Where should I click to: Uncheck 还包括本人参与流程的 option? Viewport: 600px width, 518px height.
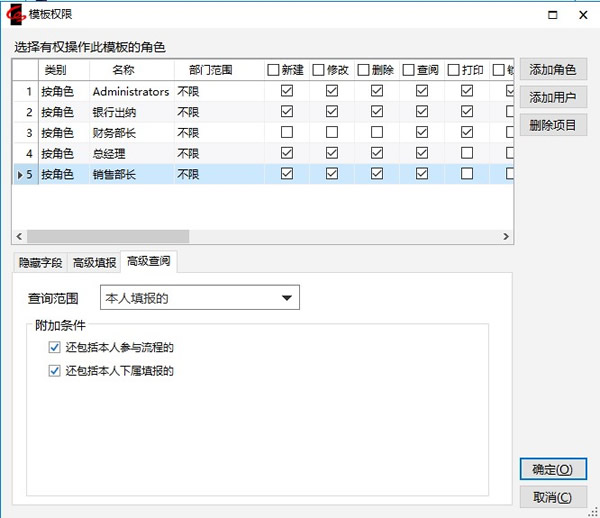click(x=54, y=348)
